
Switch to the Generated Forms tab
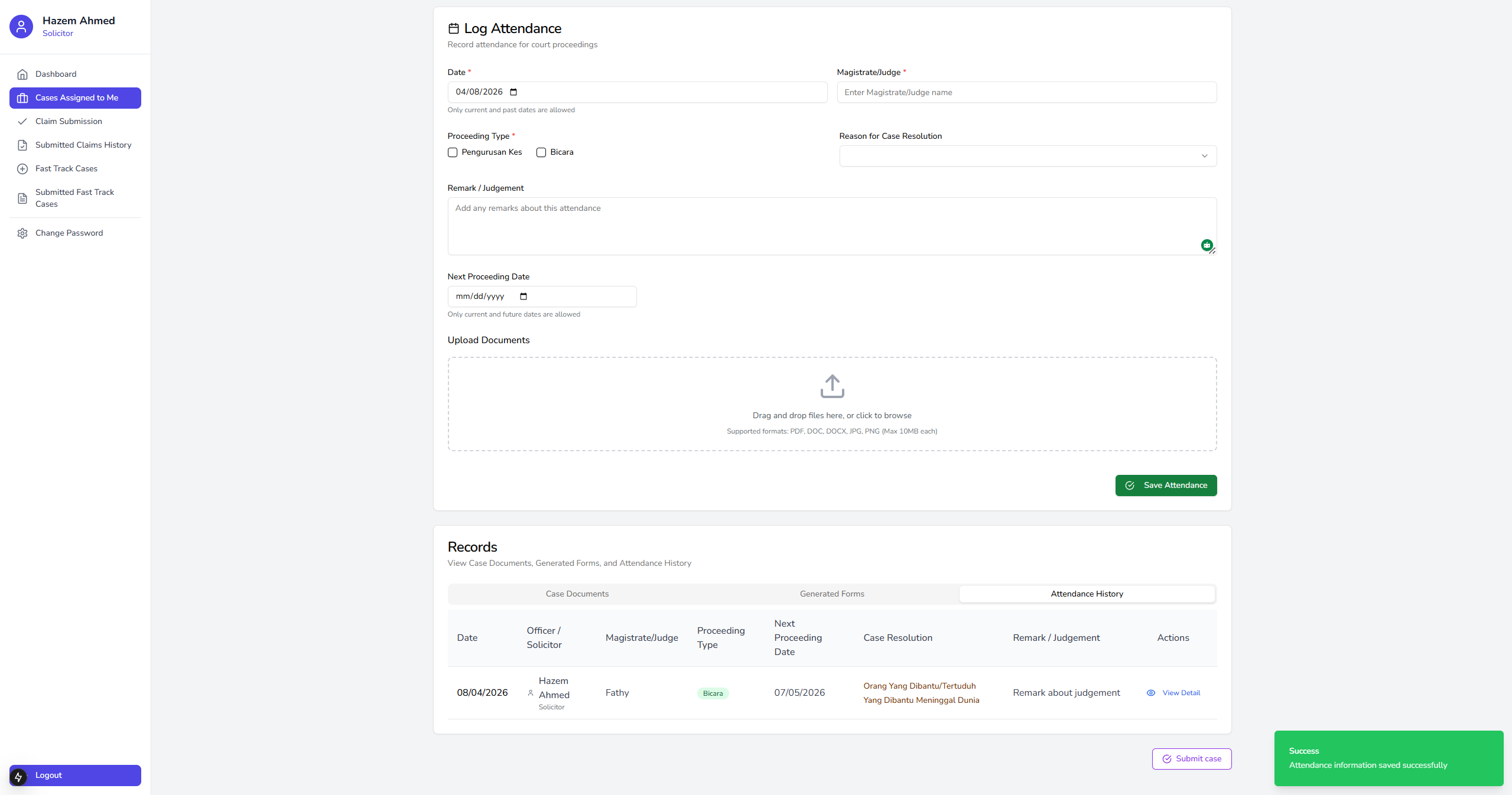click(x=832, y=594)
